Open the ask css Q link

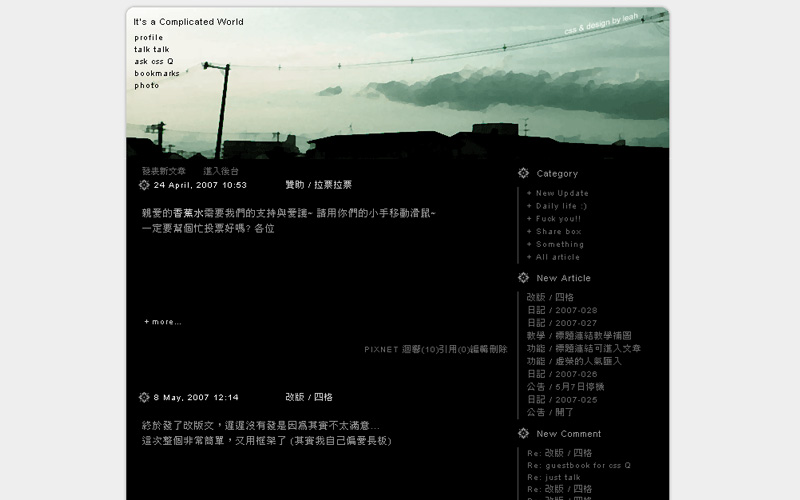point(154,61)
